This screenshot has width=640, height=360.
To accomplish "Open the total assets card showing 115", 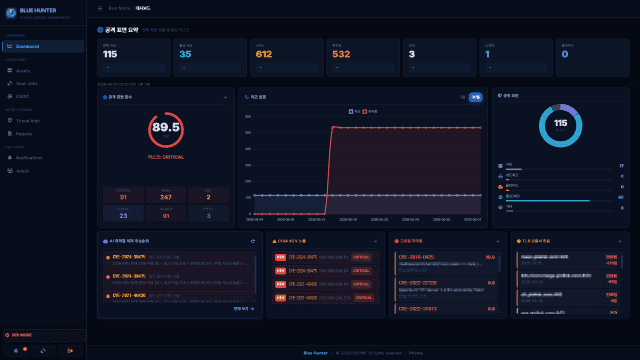I will tap(134, 58).
